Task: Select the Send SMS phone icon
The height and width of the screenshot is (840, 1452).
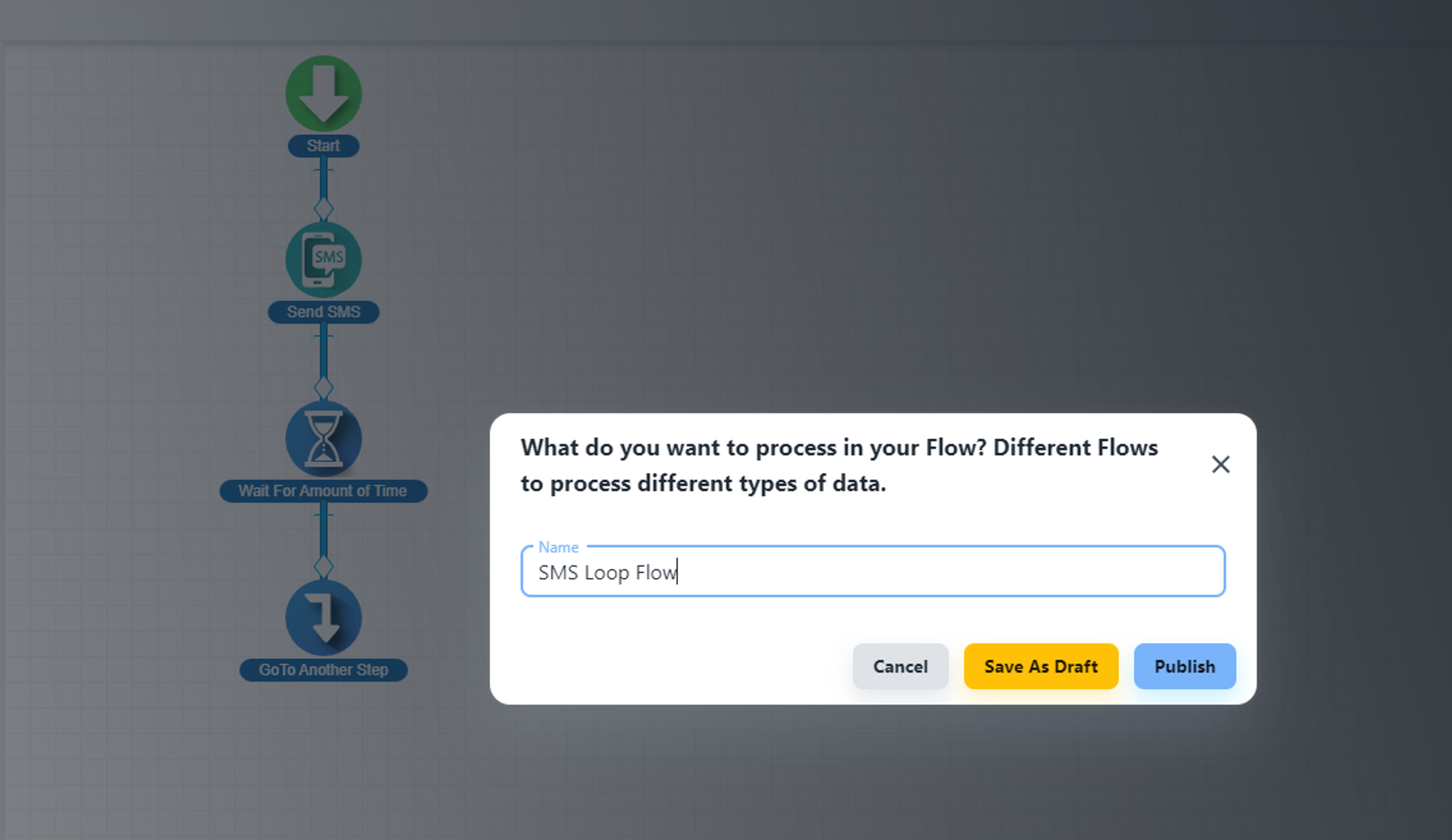Action: pyautogui.click(x=324, y=259)
